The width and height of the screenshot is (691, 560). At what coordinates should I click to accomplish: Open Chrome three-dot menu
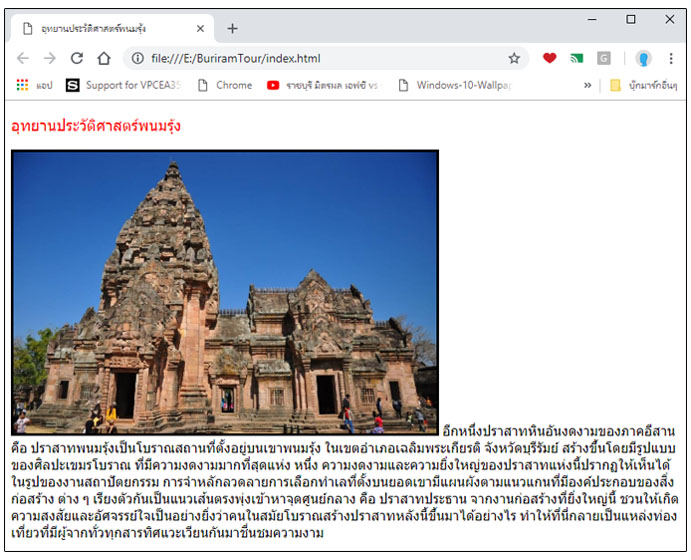pos(670,59)
